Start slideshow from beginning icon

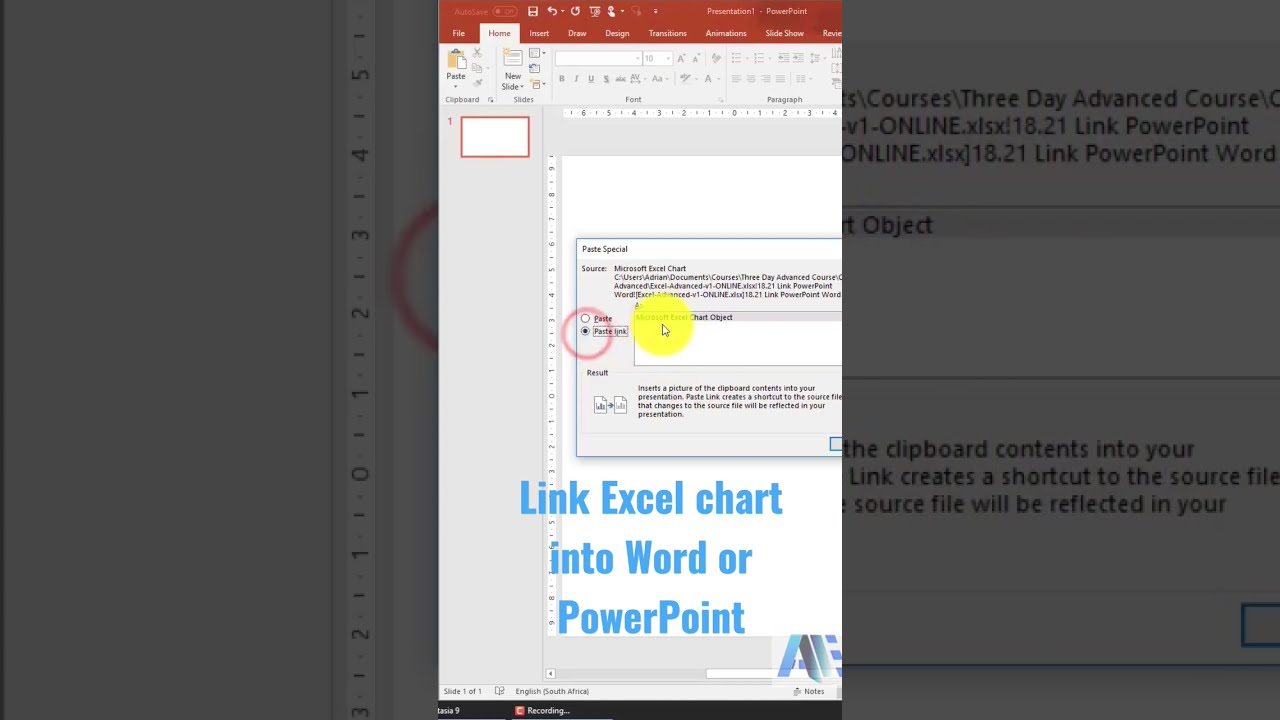(595, 12)
